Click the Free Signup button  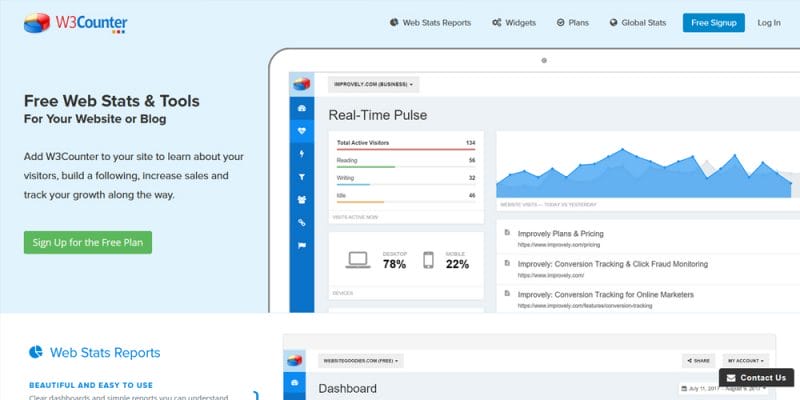coord(714,22)
